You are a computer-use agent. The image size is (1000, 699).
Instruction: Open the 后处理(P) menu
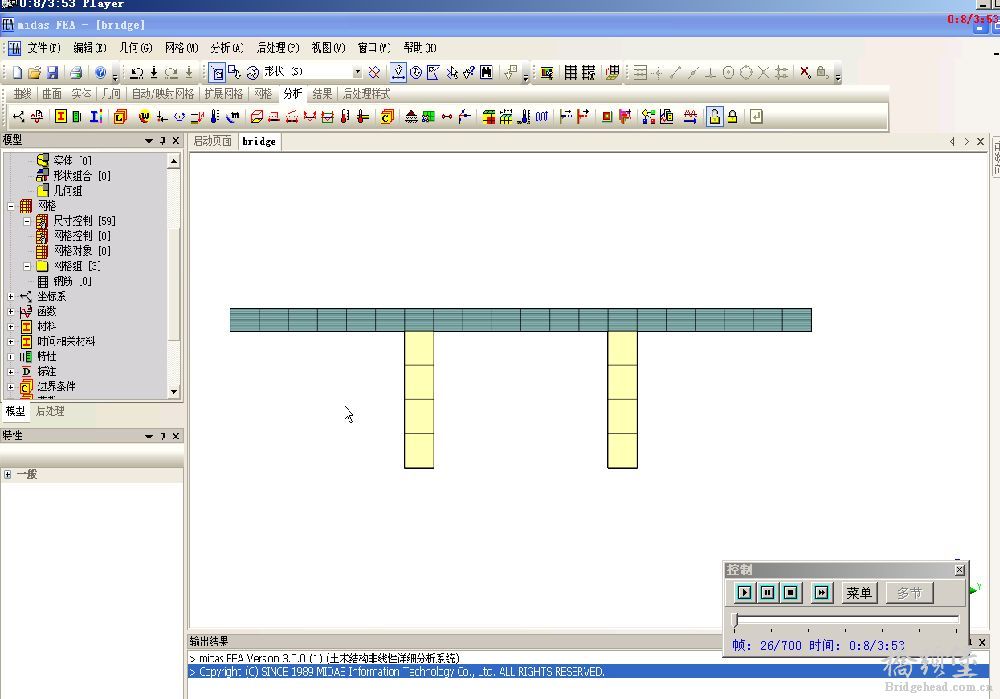coord(277,48)
